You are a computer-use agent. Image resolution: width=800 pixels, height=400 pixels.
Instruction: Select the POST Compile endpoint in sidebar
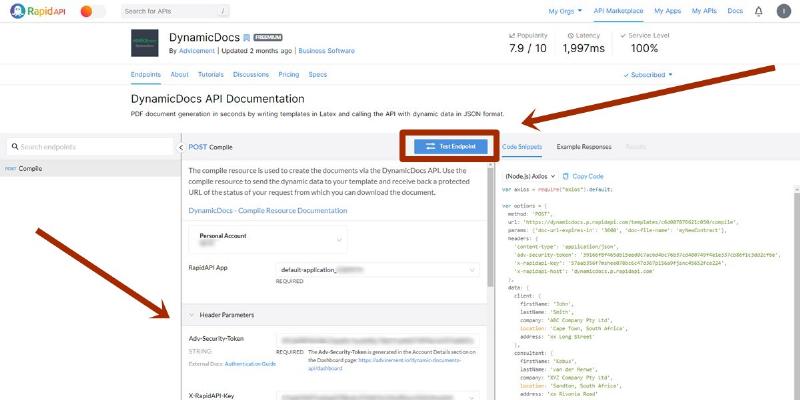[x=90, y=168]
